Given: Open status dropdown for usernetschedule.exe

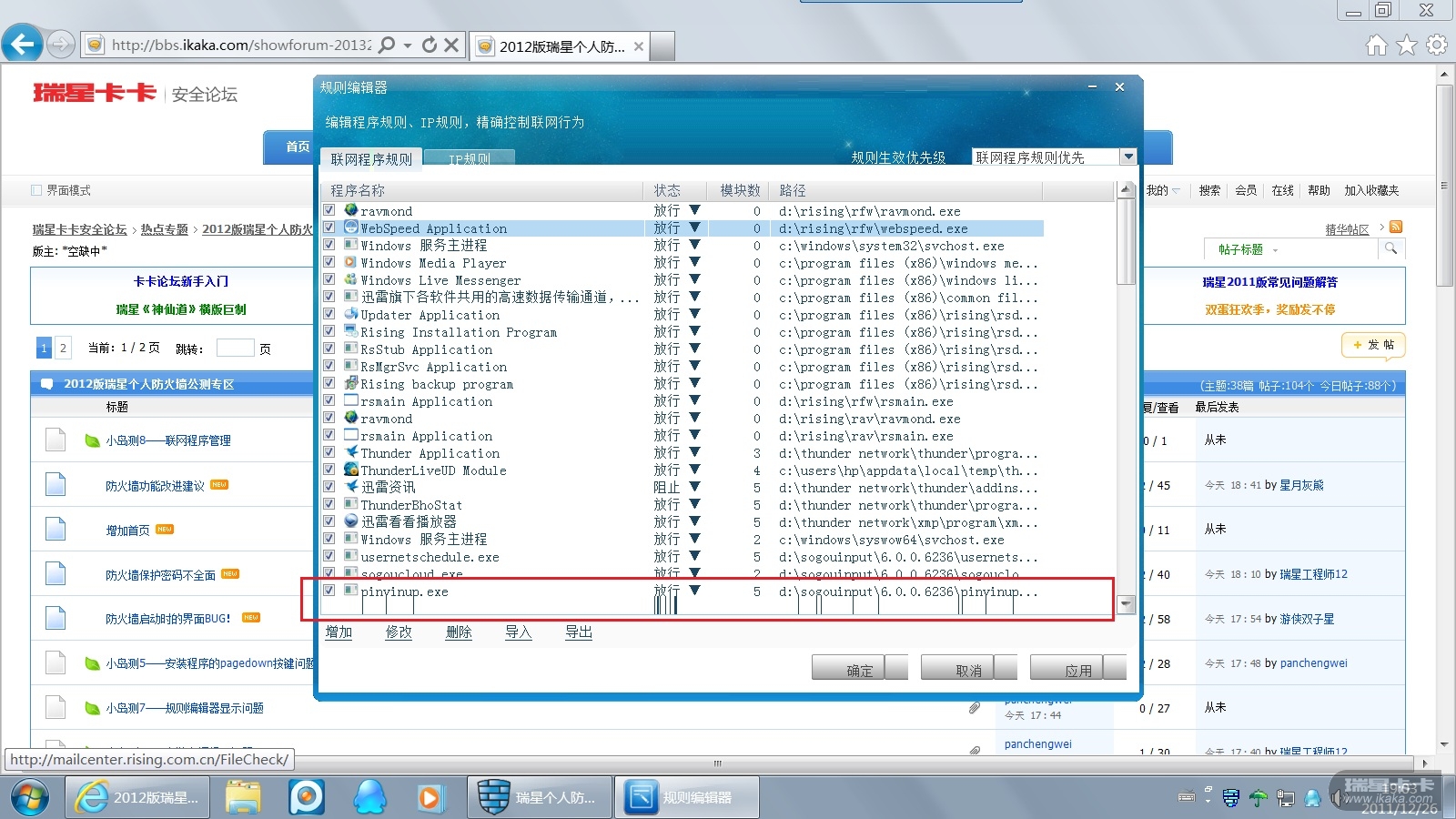Looking at the screenshot, I should pos(695,556).
